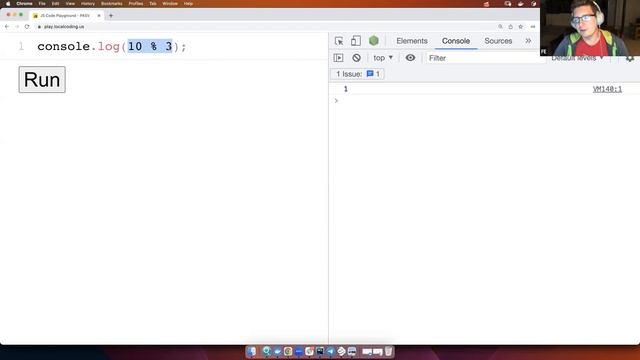Open the Telegram app in the Dock
The image size is (640, 360).
pyautogui.click(x=330, y=351)
